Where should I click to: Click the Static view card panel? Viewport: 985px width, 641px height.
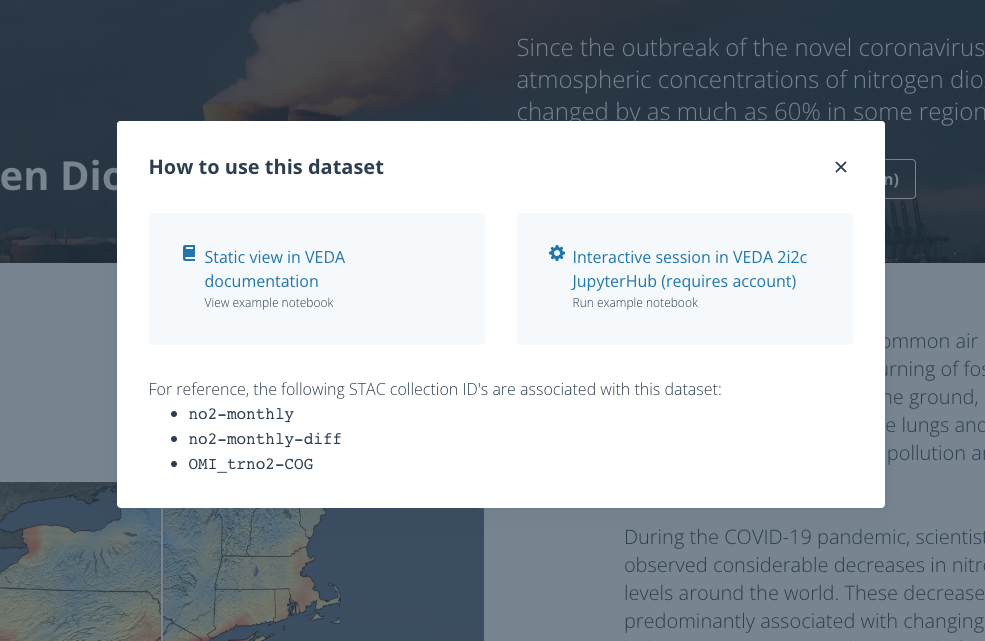[317, 278]
